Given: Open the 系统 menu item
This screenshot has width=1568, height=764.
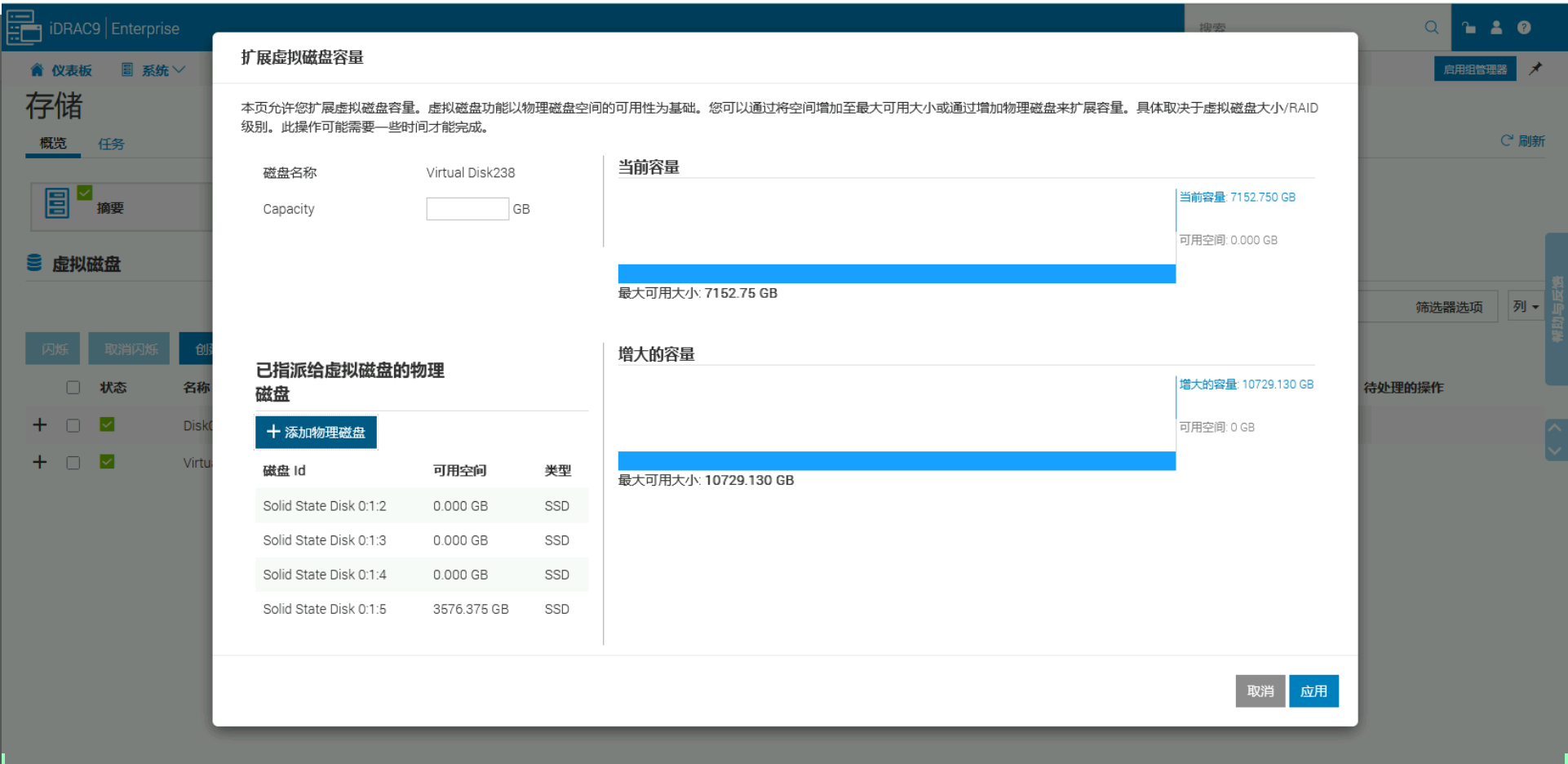Looking at the screenshot, I should coord(155,71).
